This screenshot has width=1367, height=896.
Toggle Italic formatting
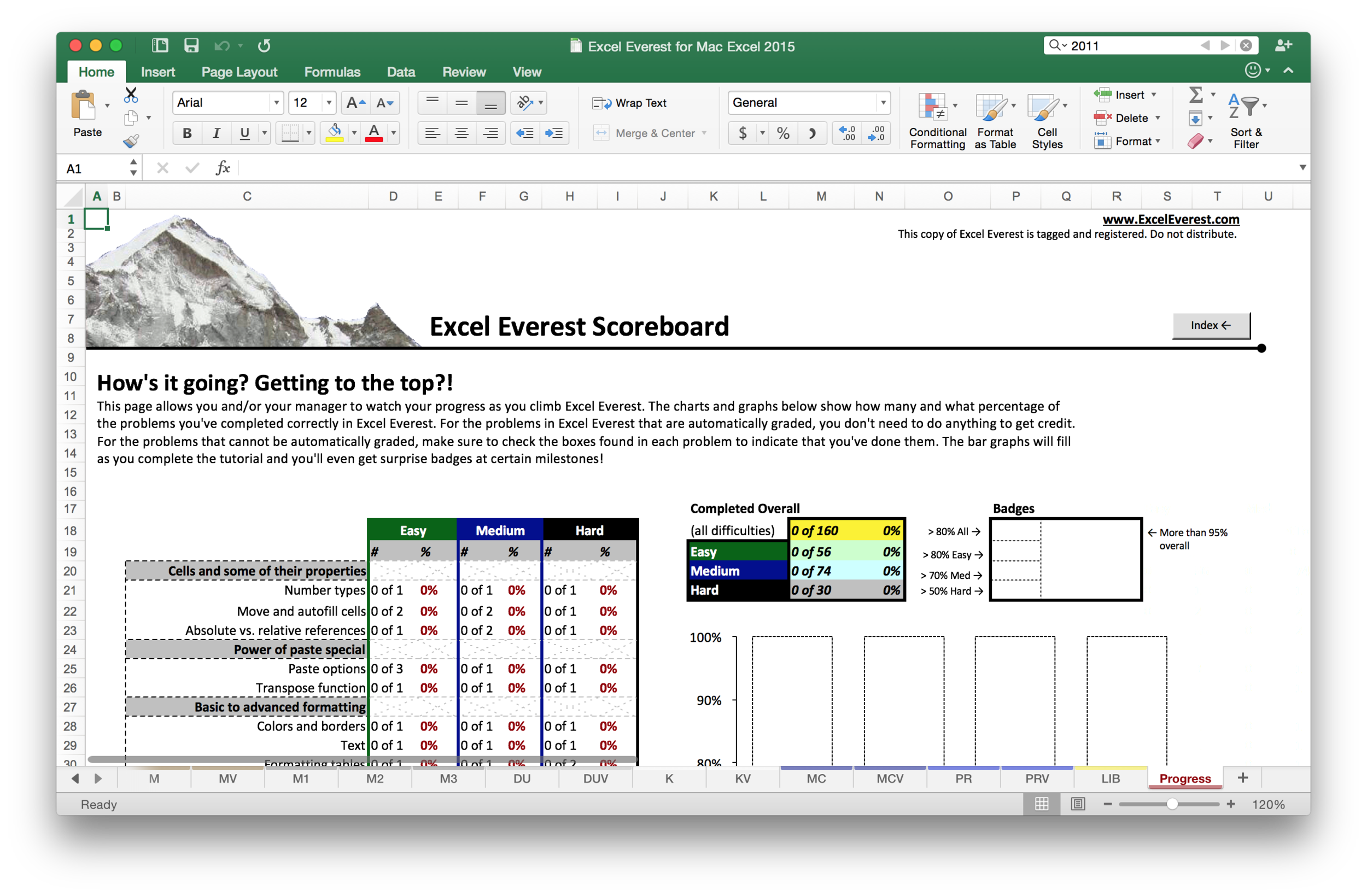216,133
